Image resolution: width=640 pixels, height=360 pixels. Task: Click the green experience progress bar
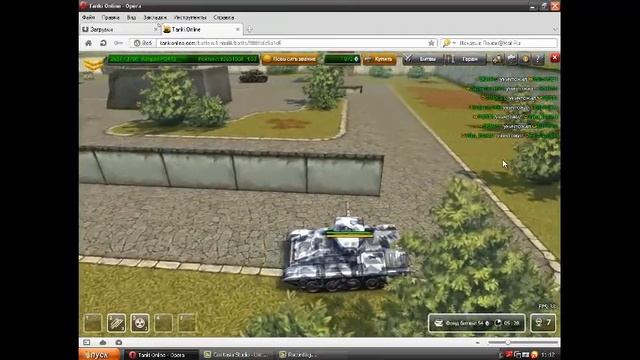pyautogui.click(x=183, y=59)
